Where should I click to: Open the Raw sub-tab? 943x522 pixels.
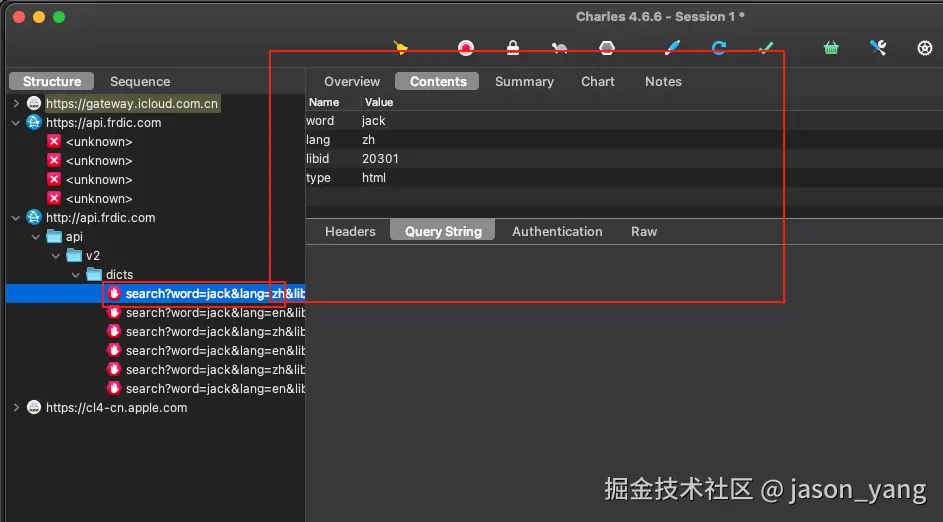[644, 232]
